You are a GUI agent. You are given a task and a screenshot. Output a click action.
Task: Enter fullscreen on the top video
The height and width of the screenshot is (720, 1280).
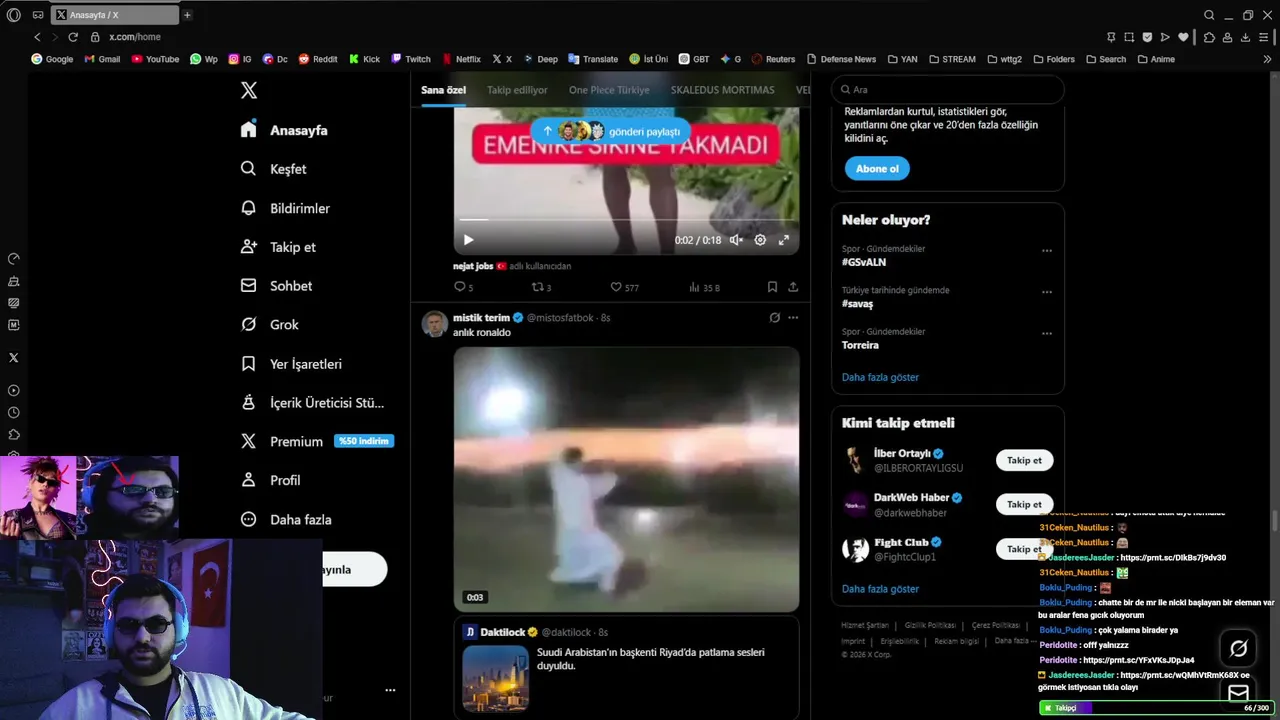coord(784,240)
